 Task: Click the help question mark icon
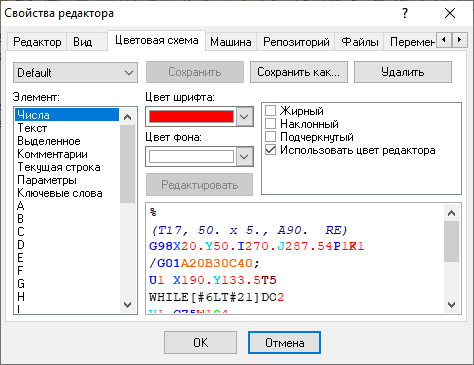coord(405,13)
